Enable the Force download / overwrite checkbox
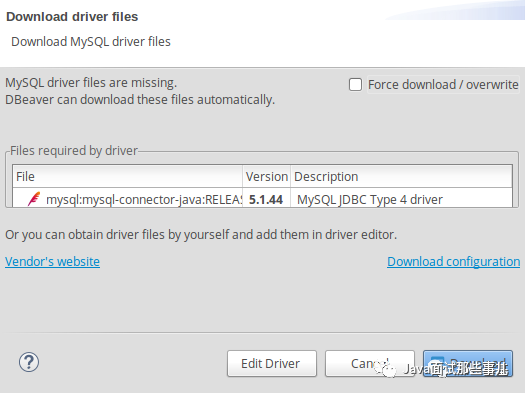Image resolution: width=525 pixels, height=393 pixels. tap(355, 85)
